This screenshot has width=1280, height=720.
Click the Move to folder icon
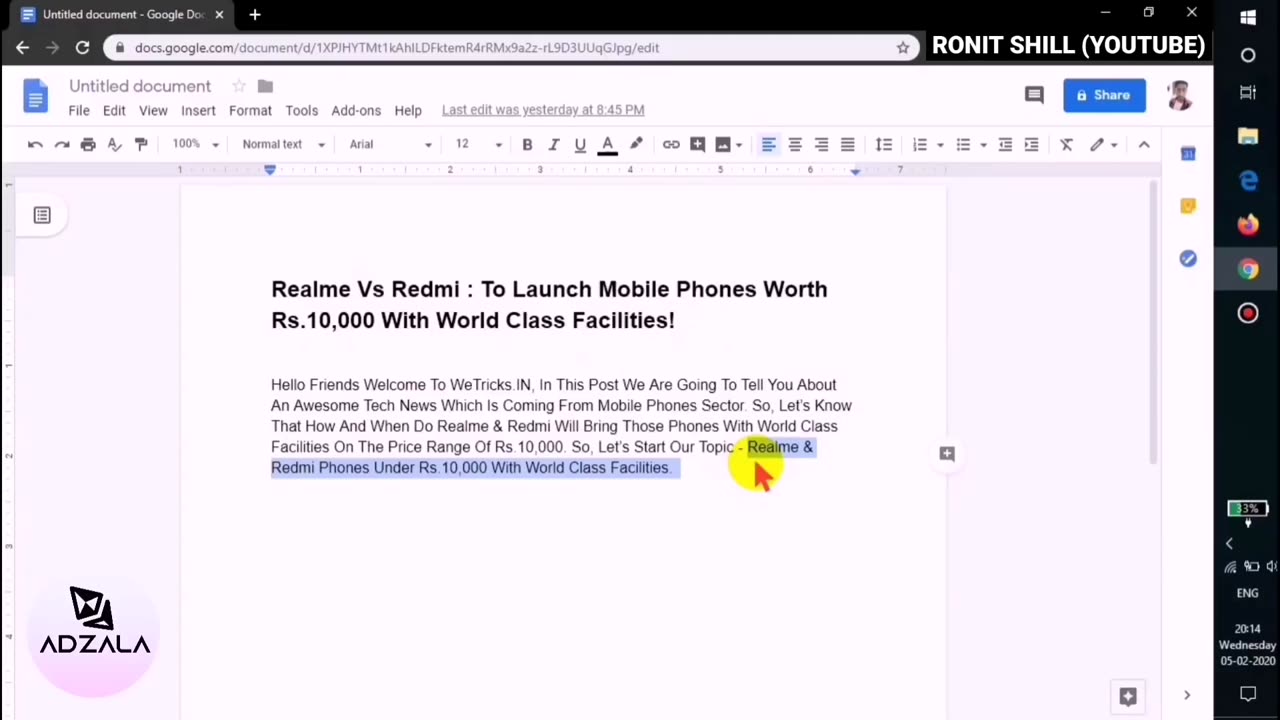tap(265, 86)
